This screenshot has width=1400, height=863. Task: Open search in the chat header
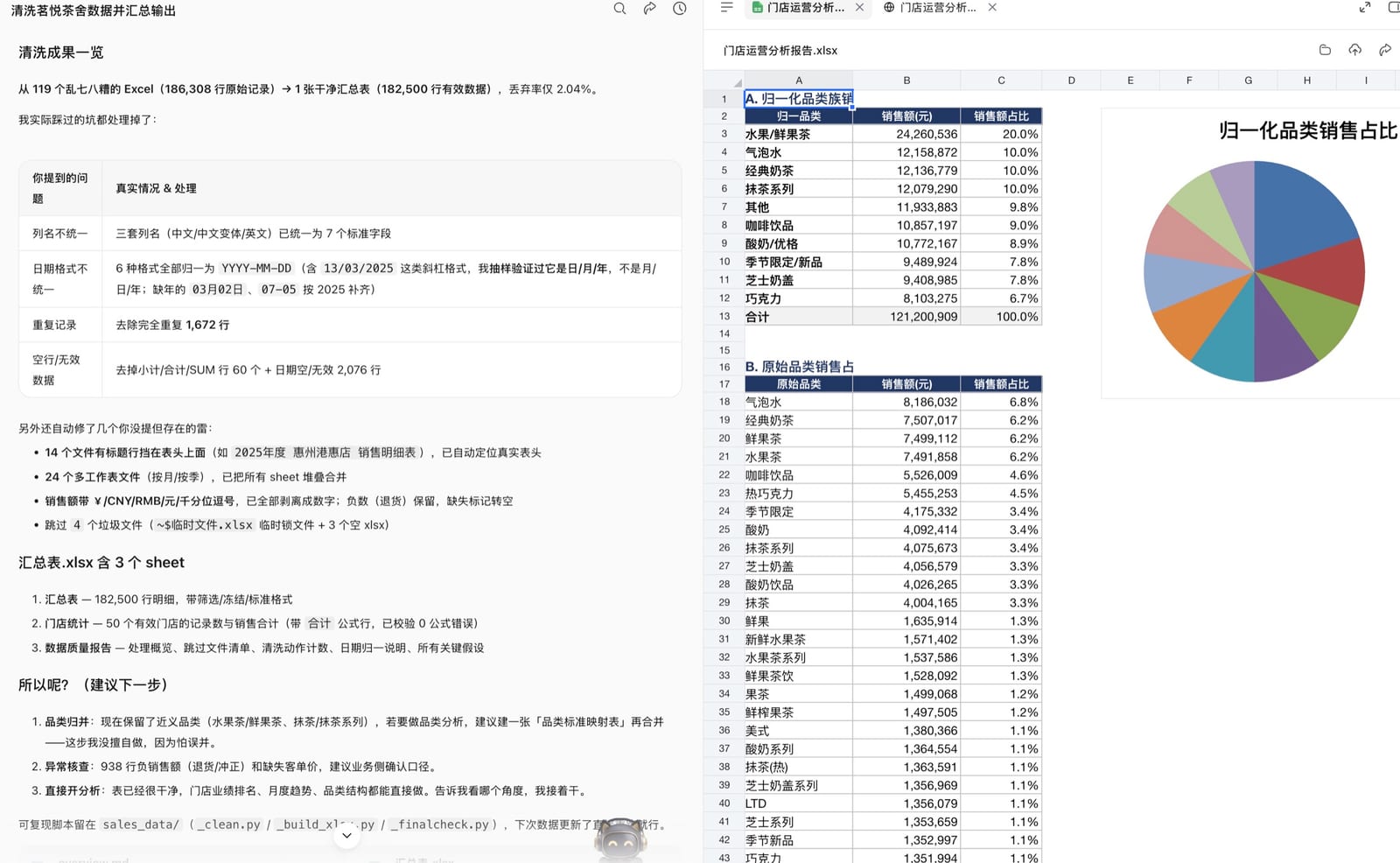[619, 9]
